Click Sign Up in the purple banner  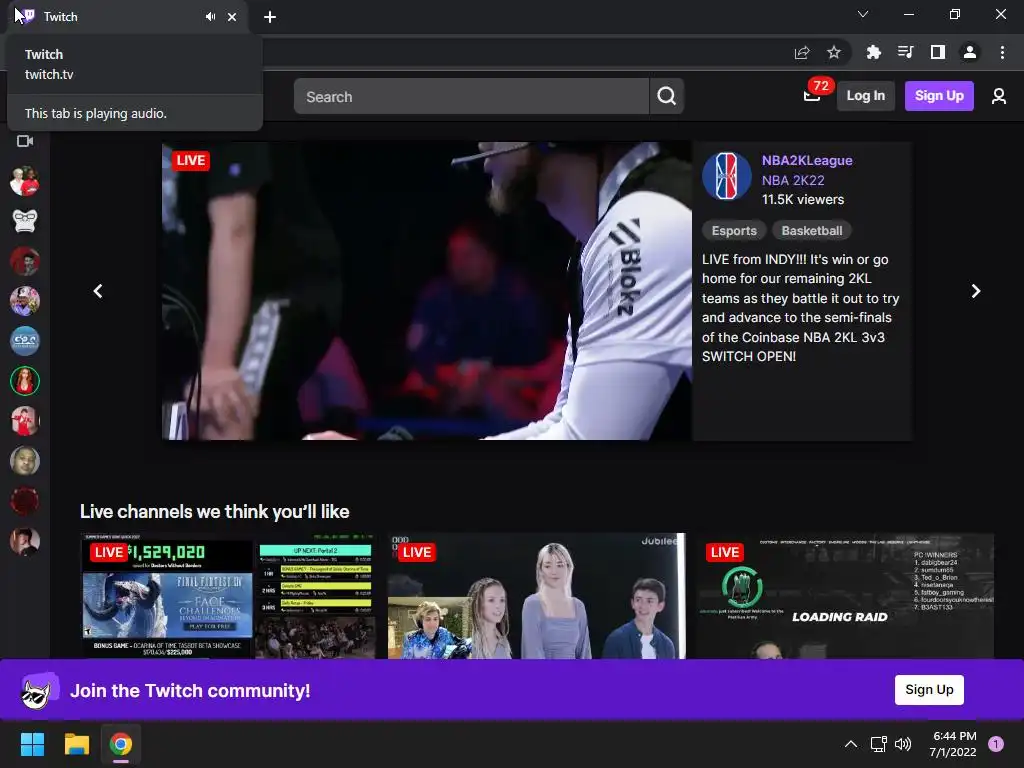pos(929,690)
